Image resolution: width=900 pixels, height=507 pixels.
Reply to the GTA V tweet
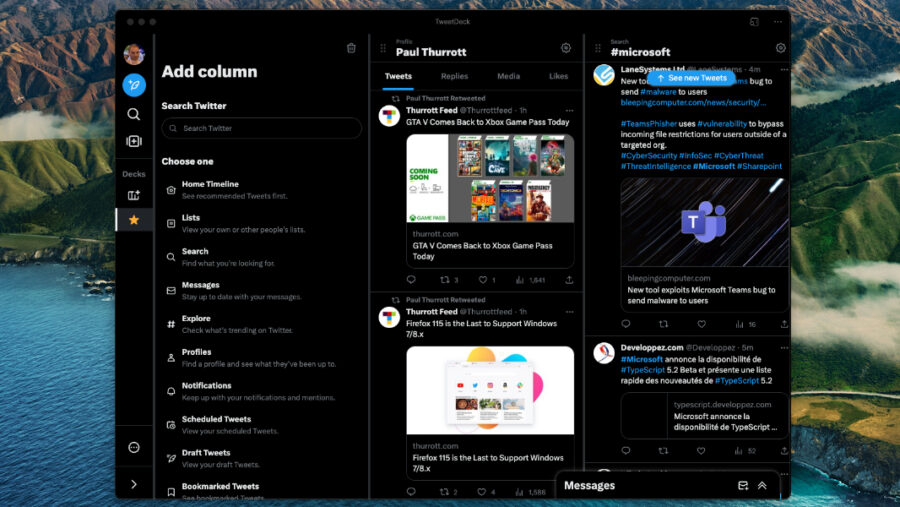tap(411, 280)
